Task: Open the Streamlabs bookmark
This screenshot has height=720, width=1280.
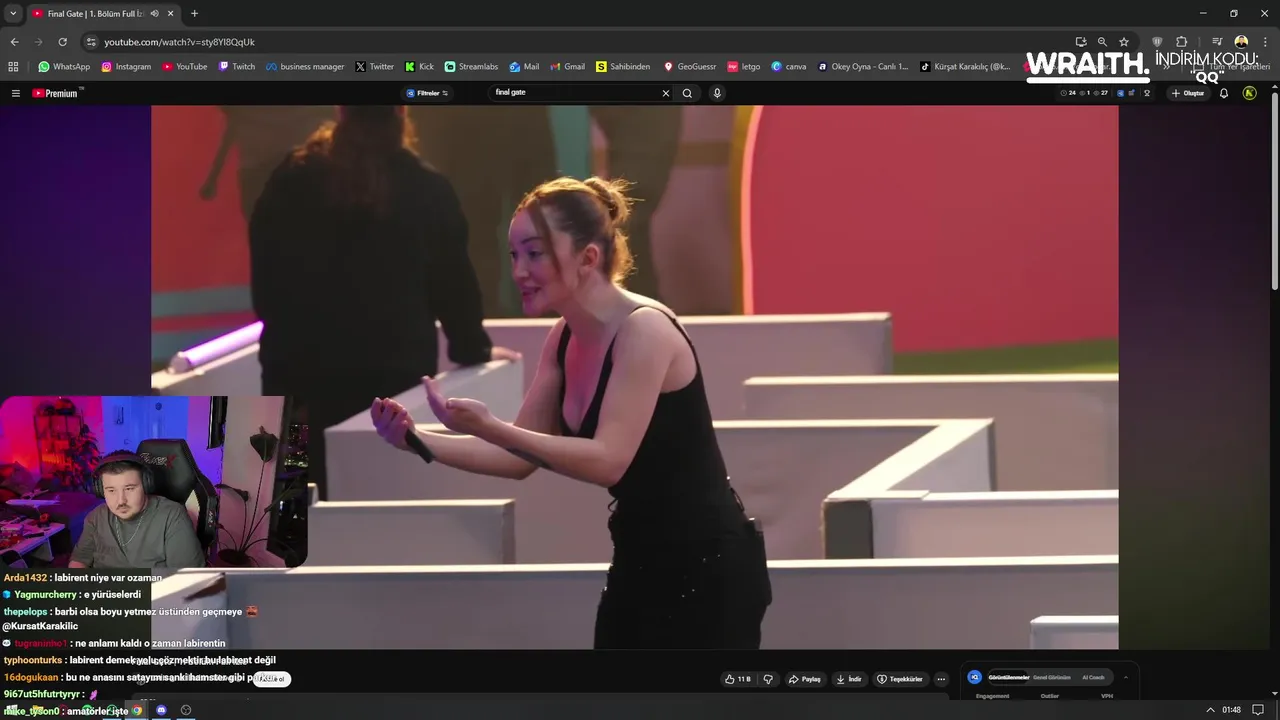Action: point(471,67)
